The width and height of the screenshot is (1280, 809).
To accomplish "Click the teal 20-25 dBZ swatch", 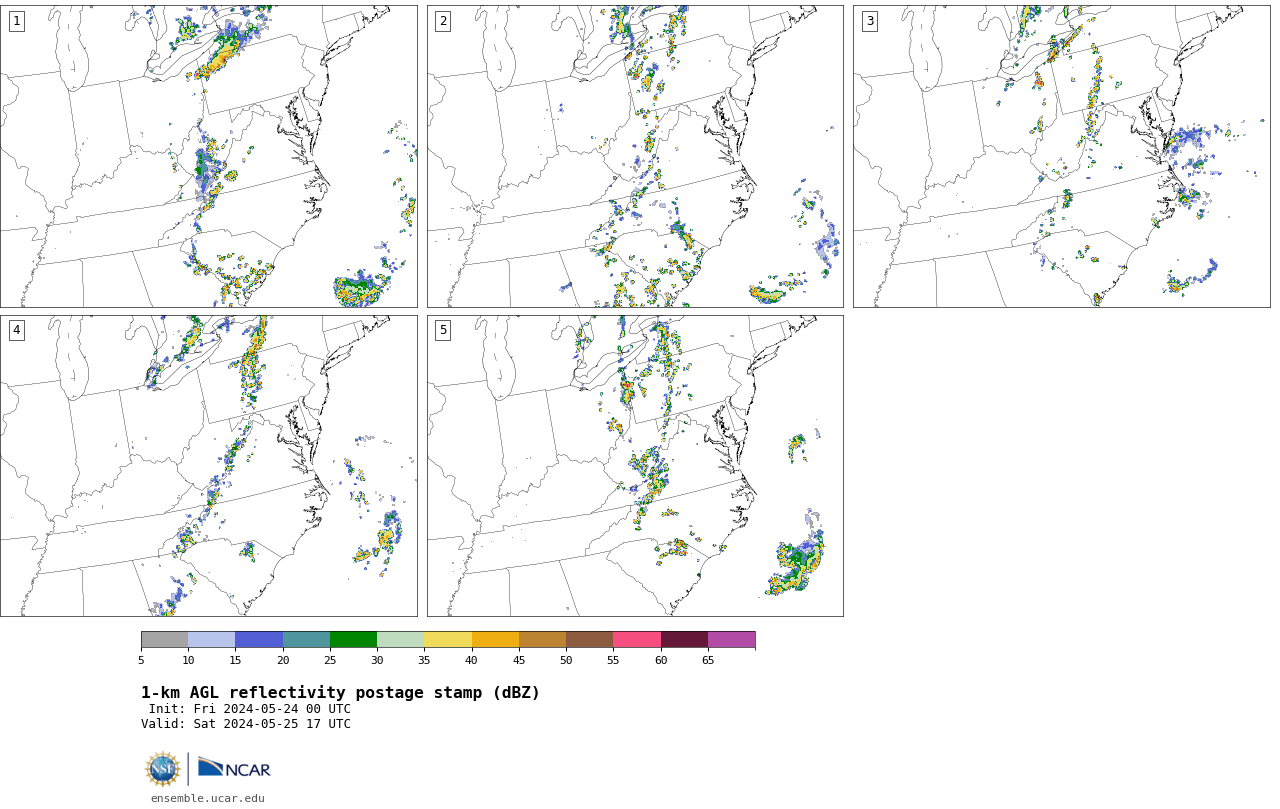I will [306, 640].
